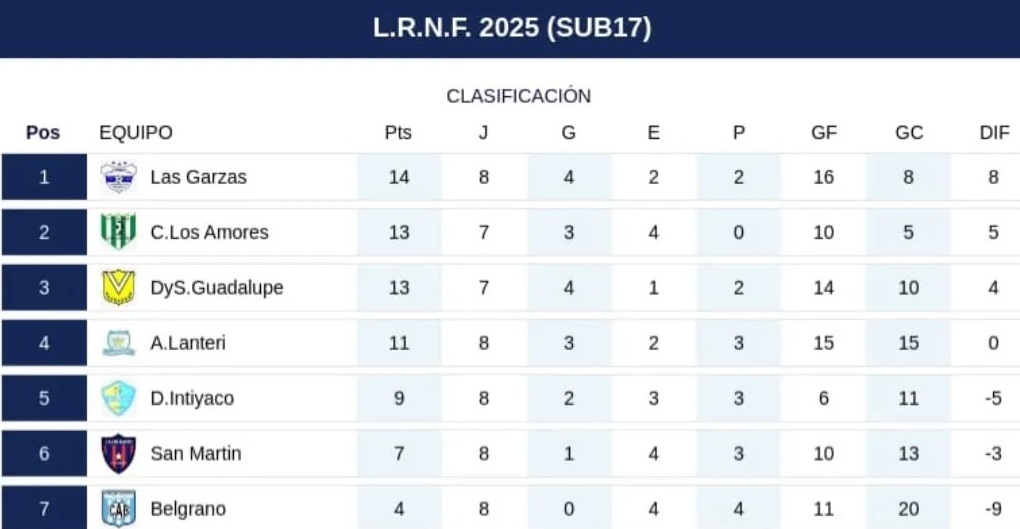Select the GF column header
This screenshot has width=1020, height=529.
(x=824, y=133)
